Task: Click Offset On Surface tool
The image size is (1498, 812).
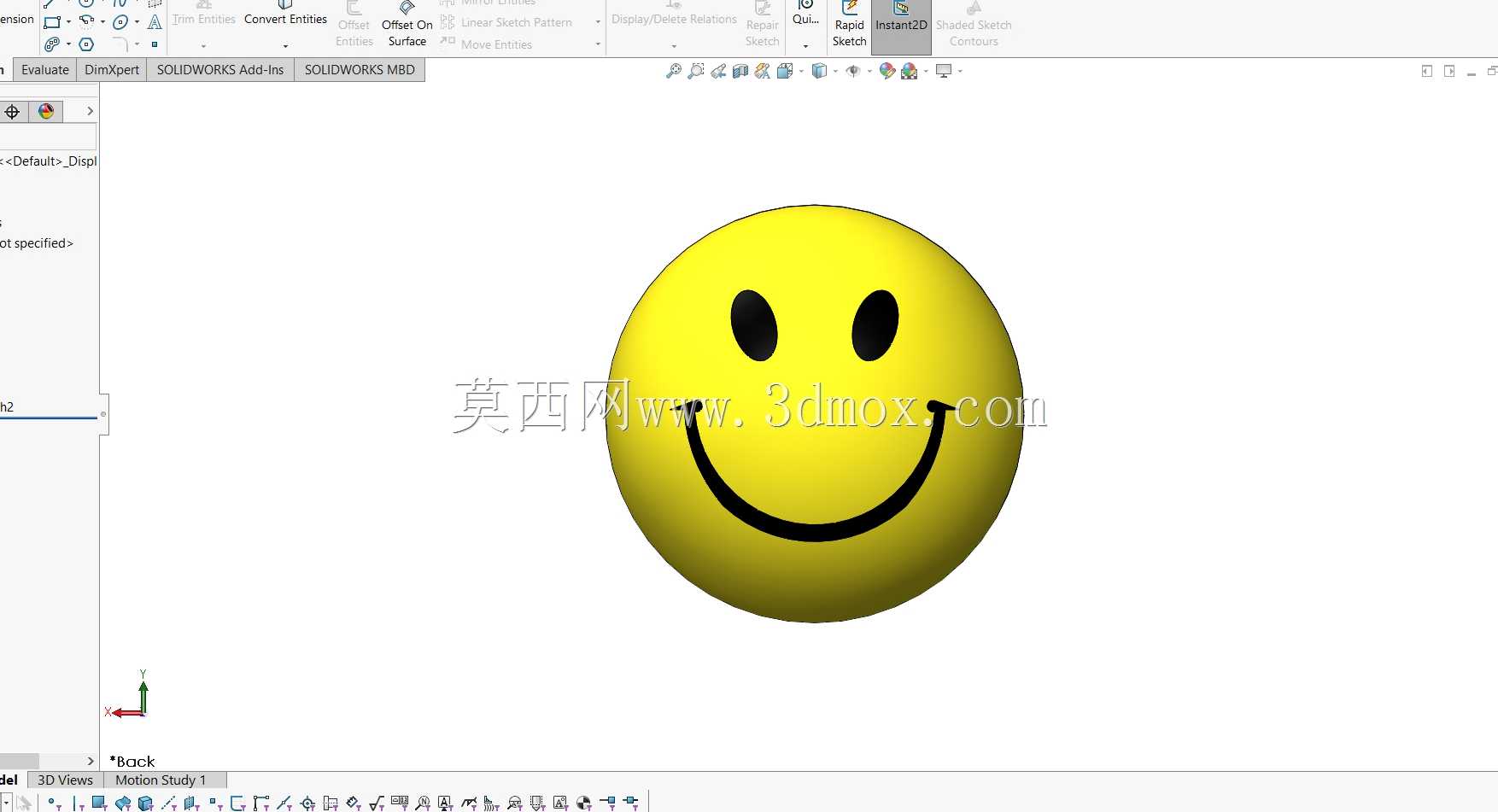Action: [407, 25]
